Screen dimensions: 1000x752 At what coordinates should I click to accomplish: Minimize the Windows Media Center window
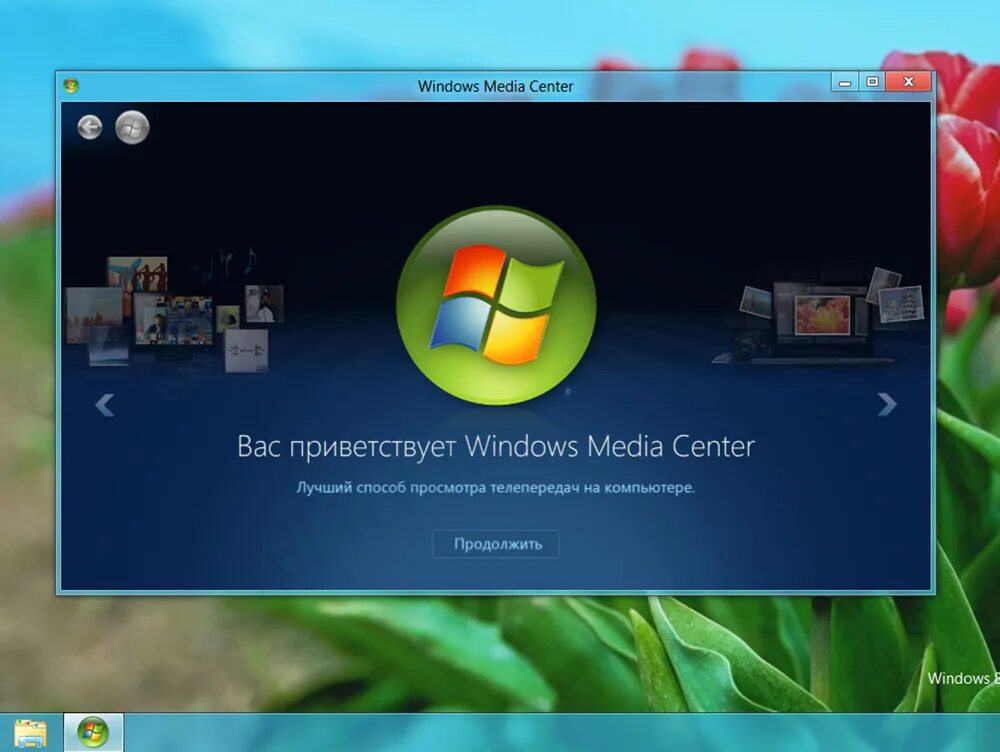coord(844,82)
